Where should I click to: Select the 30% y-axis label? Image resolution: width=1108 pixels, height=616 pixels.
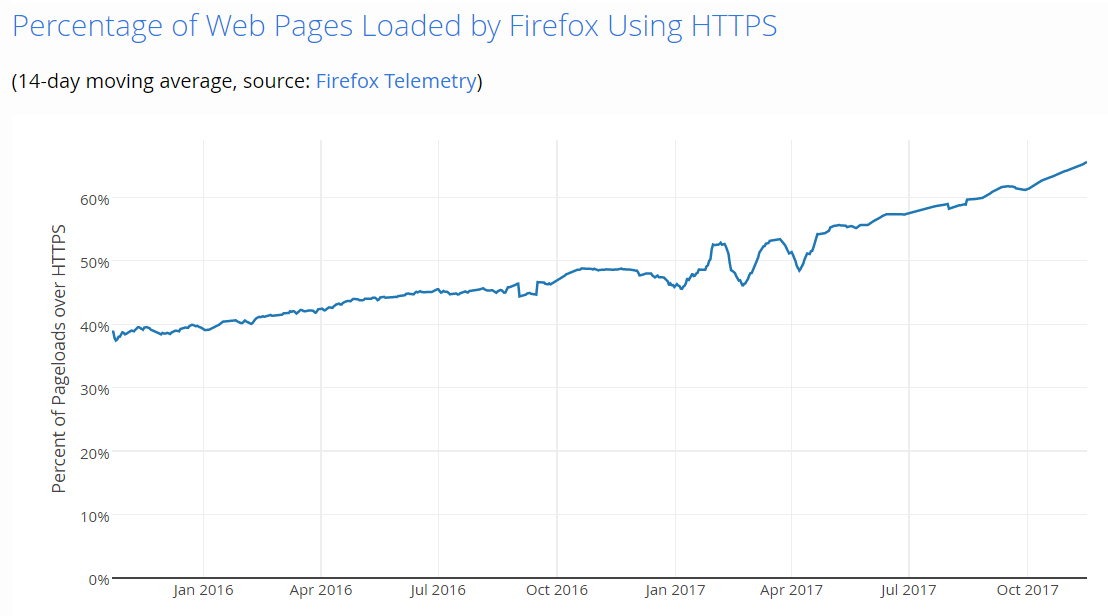pyautogui.click(x=95, y=390)
